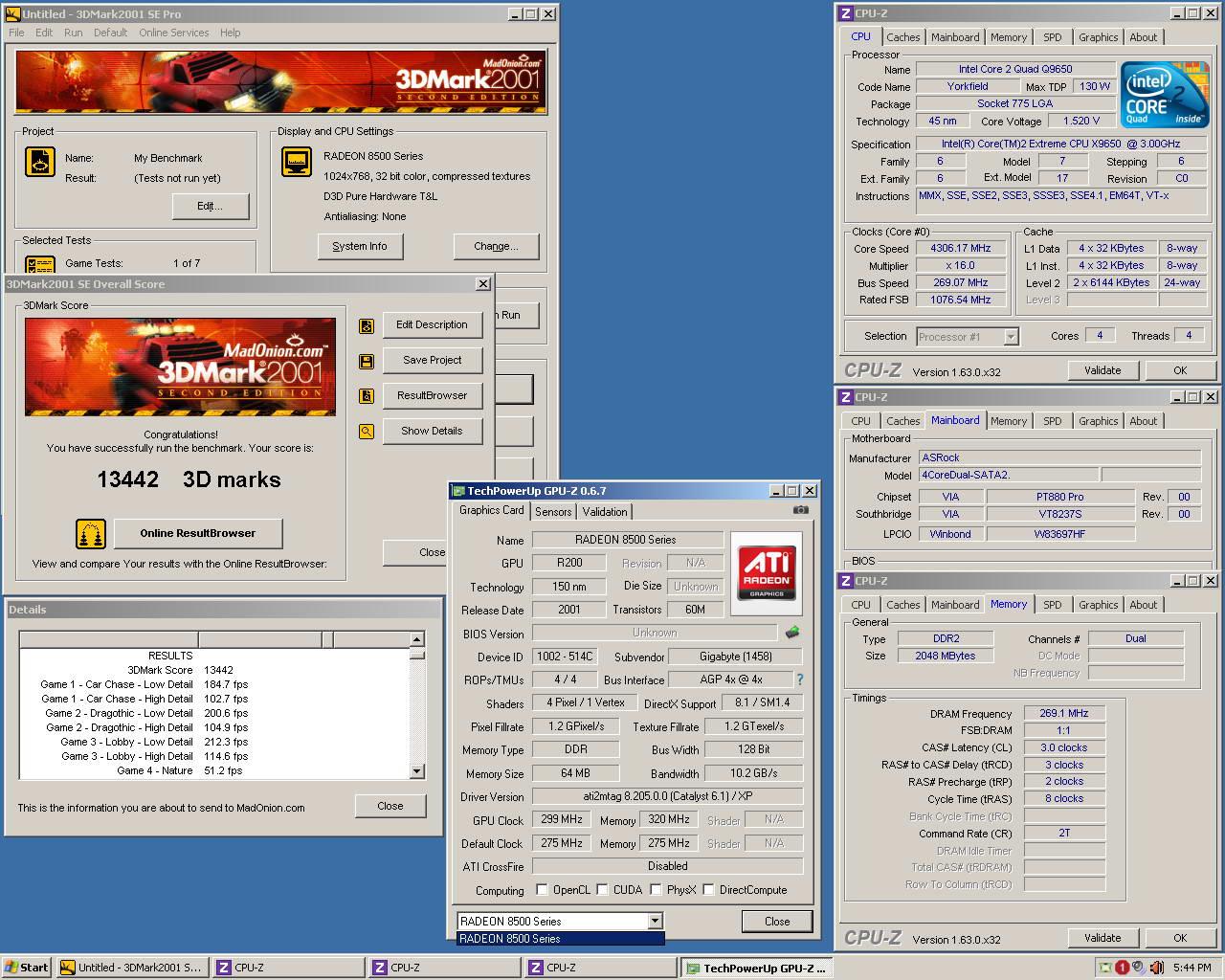Viewport: 1225px width, 980px height.
Task: Click Close button in GPU-Z window
Action: pyautogui.click(x=777, y=922)
